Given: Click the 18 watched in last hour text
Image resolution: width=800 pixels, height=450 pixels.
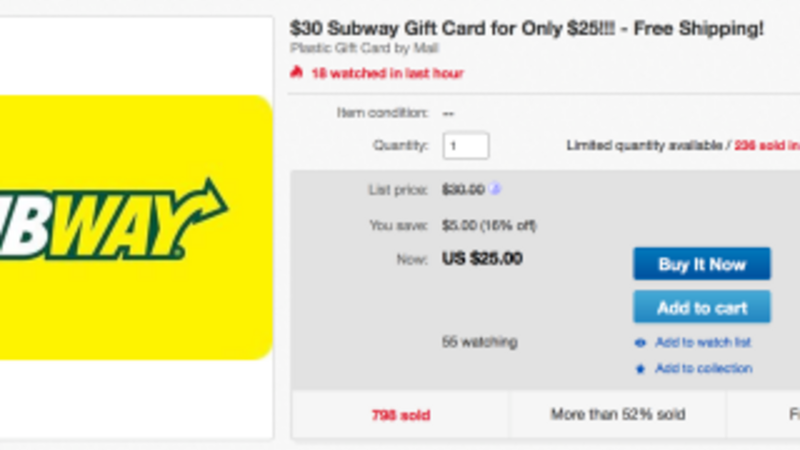Looking at the screenshot, I should [386, 73].
